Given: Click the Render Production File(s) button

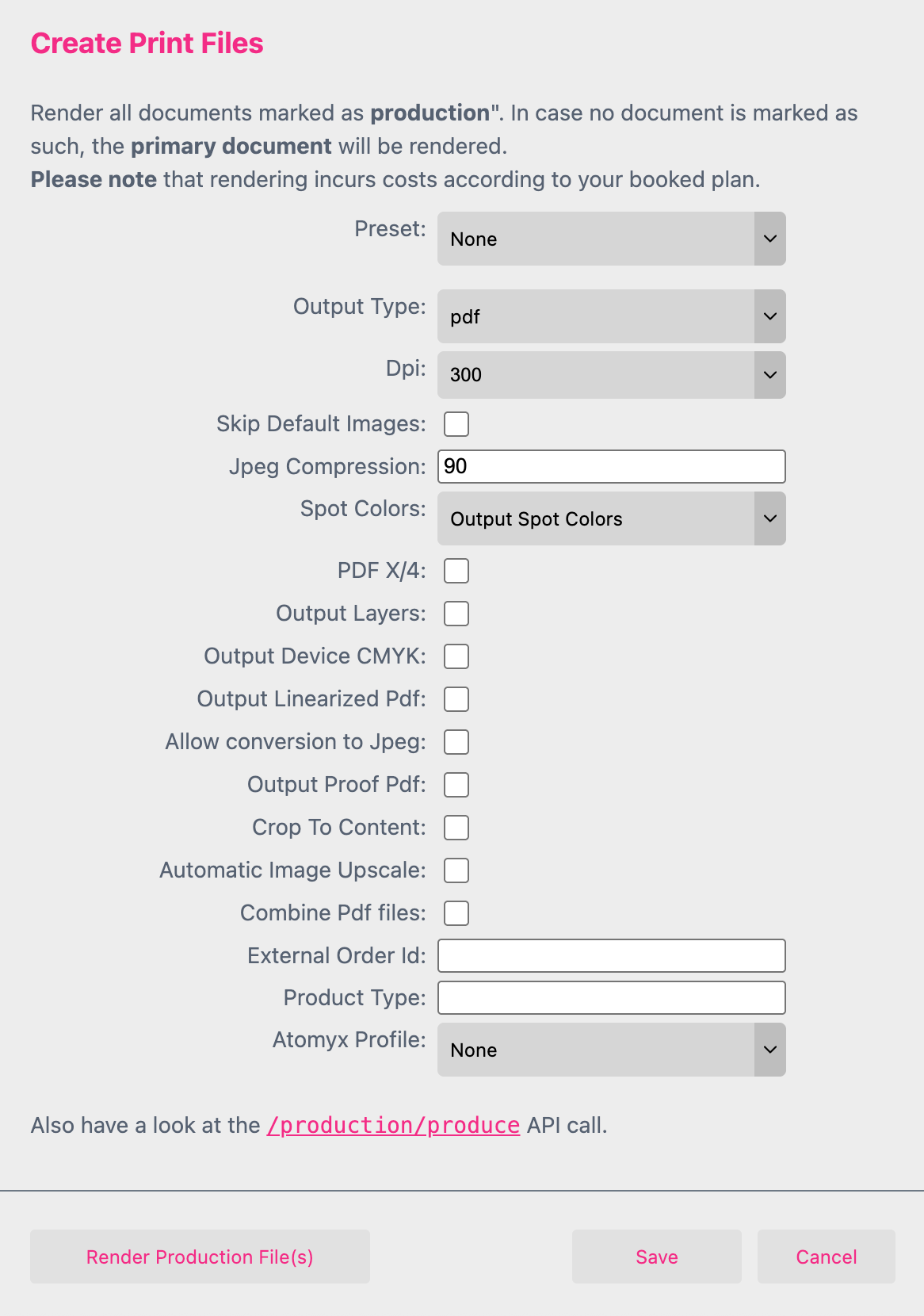Looking at the screenshot, I should (200, 1257).
